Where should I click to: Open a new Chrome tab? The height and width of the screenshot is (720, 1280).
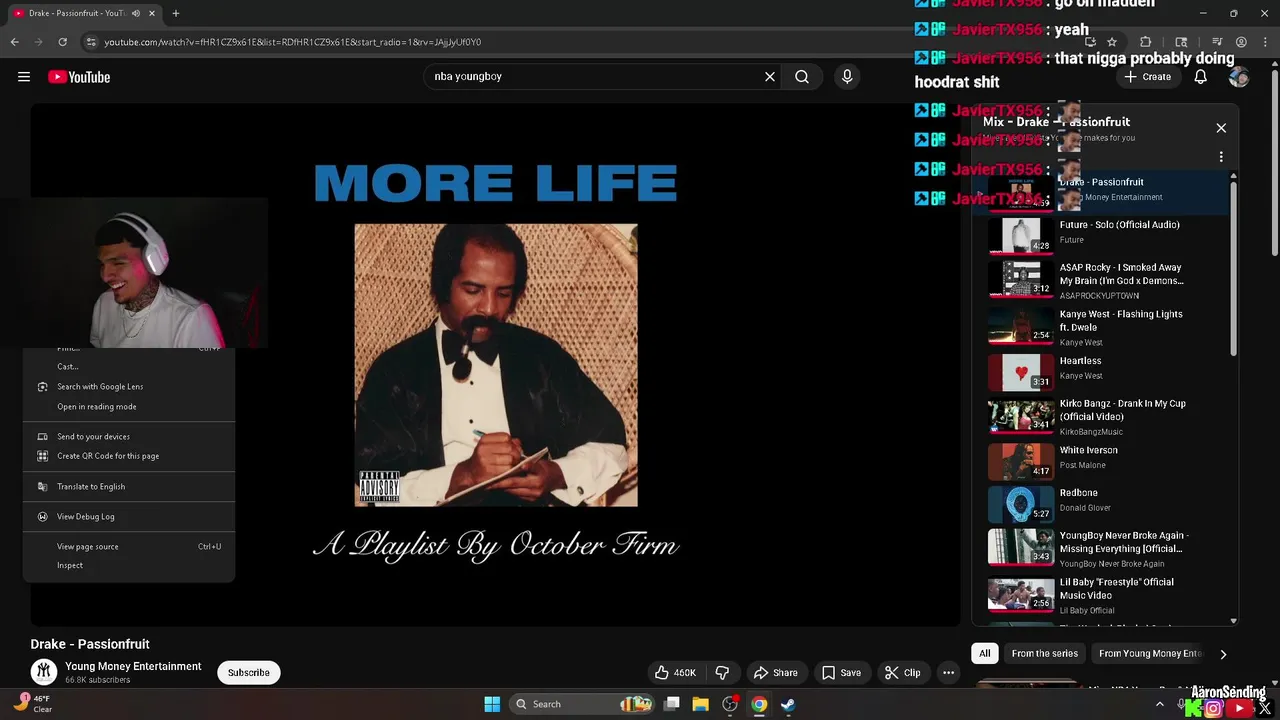pos(176,13)
